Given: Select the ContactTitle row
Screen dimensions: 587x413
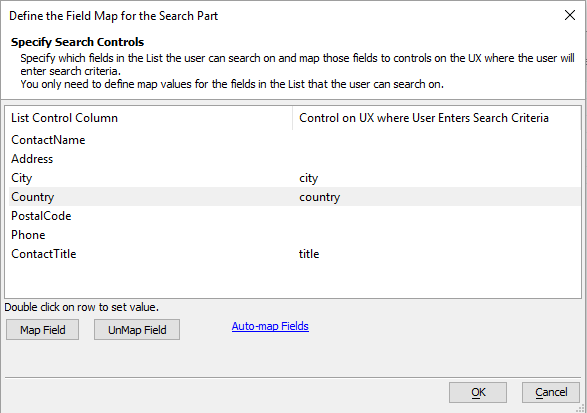Looking at the screenshot, I should [x=294, y=254].
